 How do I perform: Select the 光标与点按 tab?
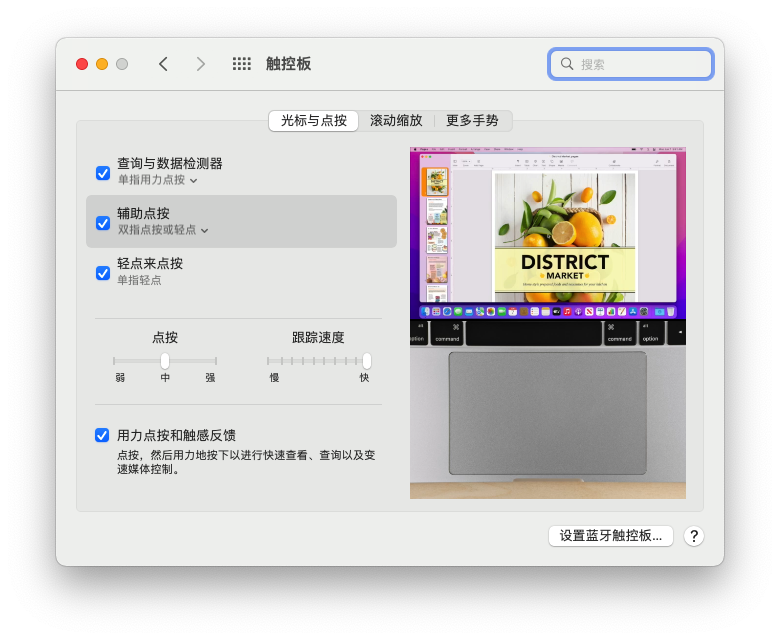pyautogui.click(x=314, y=121)
